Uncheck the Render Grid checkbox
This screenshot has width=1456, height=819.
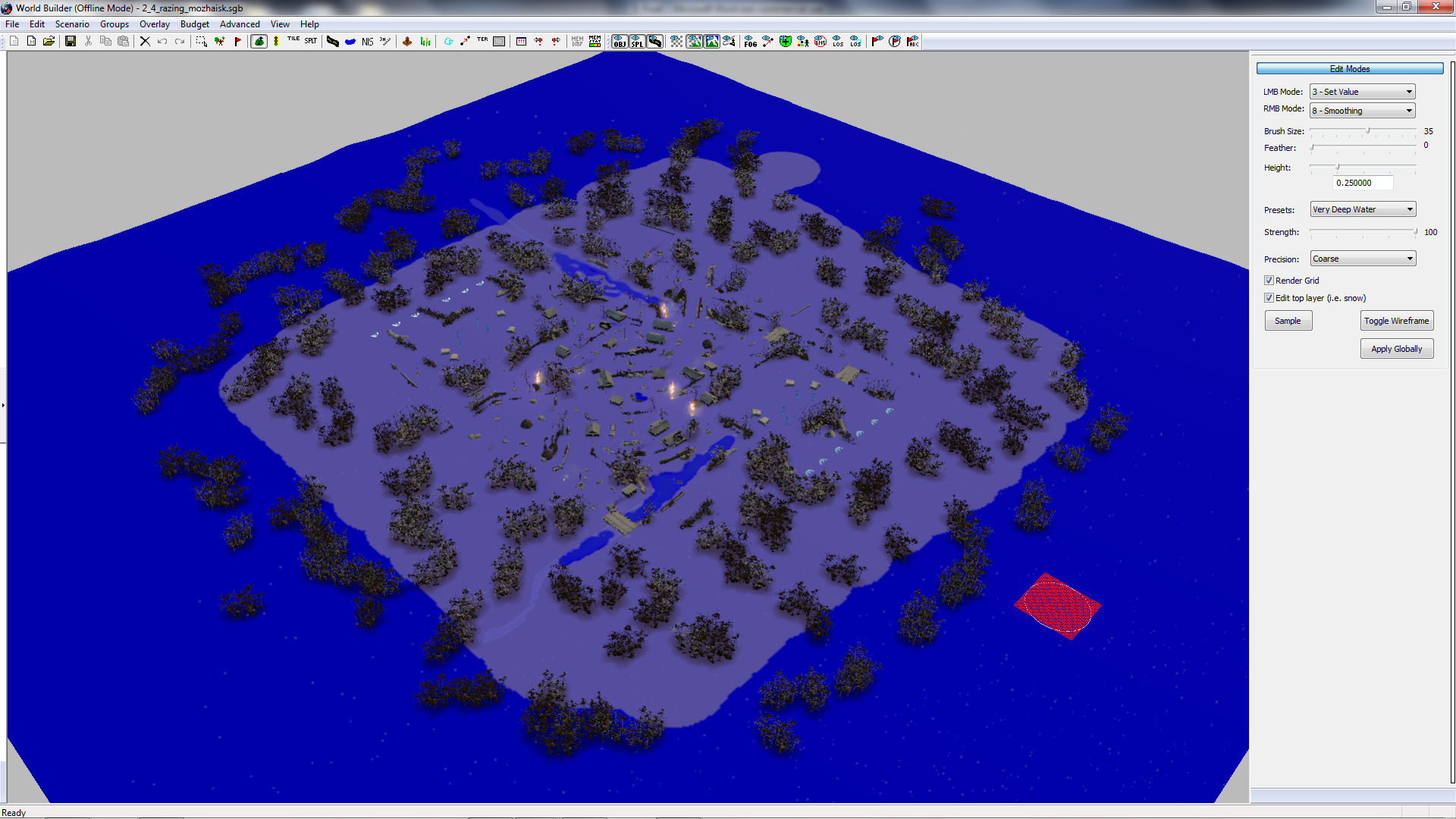pos(1269,281)
